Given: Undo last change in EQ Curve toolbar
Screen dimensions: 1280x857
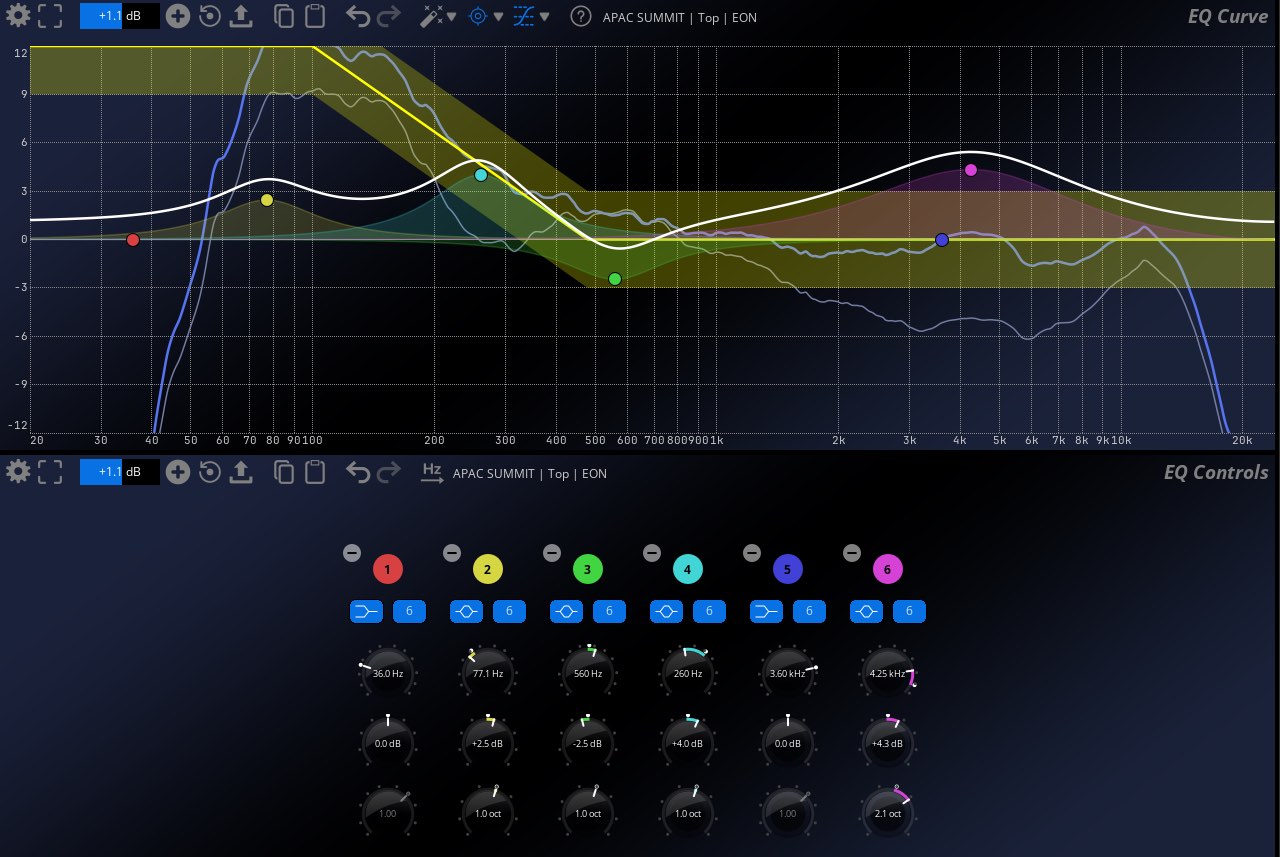Looking at the screenshot, I should point(358,16).
